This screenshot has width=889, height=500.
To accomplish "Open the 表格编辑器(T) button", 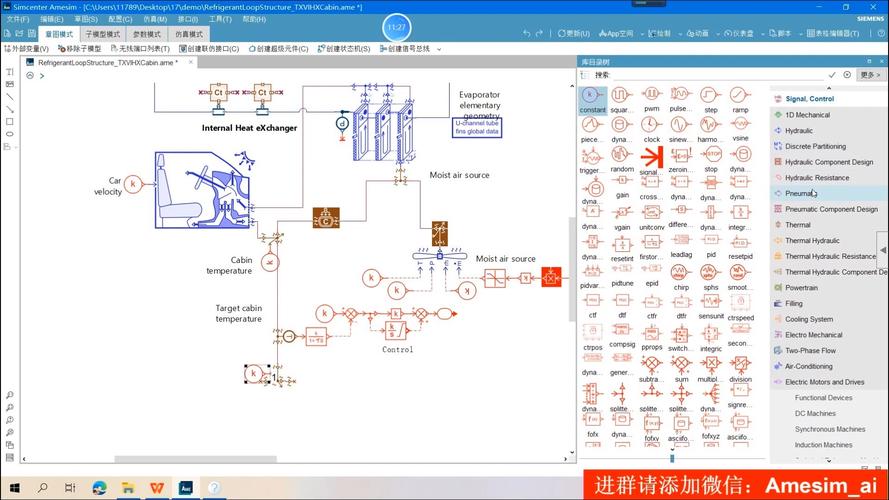I will click(x=833, y=33).
